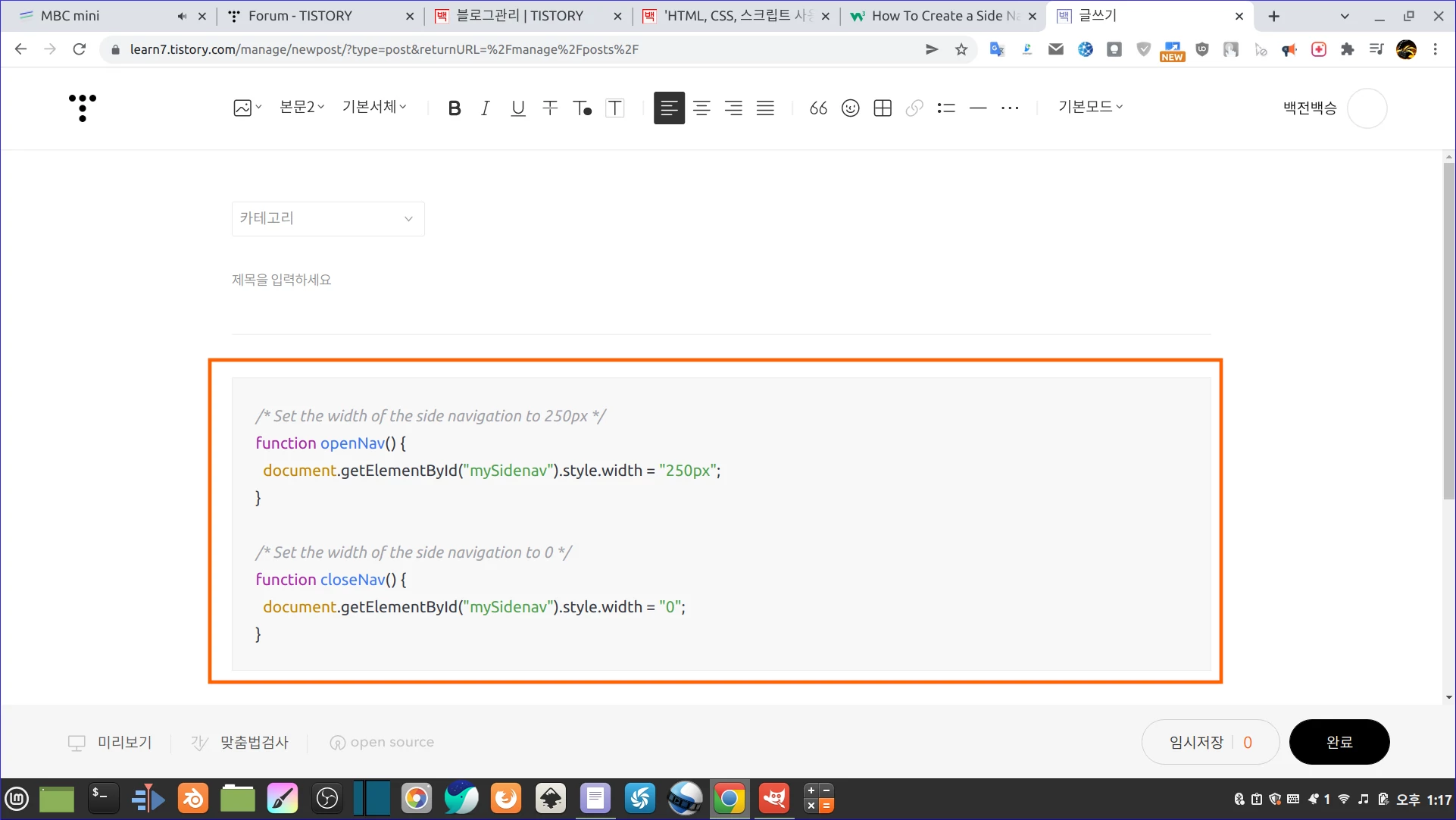Open more options ellipsis in toolbar
The width and height of the screenshot is (1456, 820).
(x=1010, y=108)
